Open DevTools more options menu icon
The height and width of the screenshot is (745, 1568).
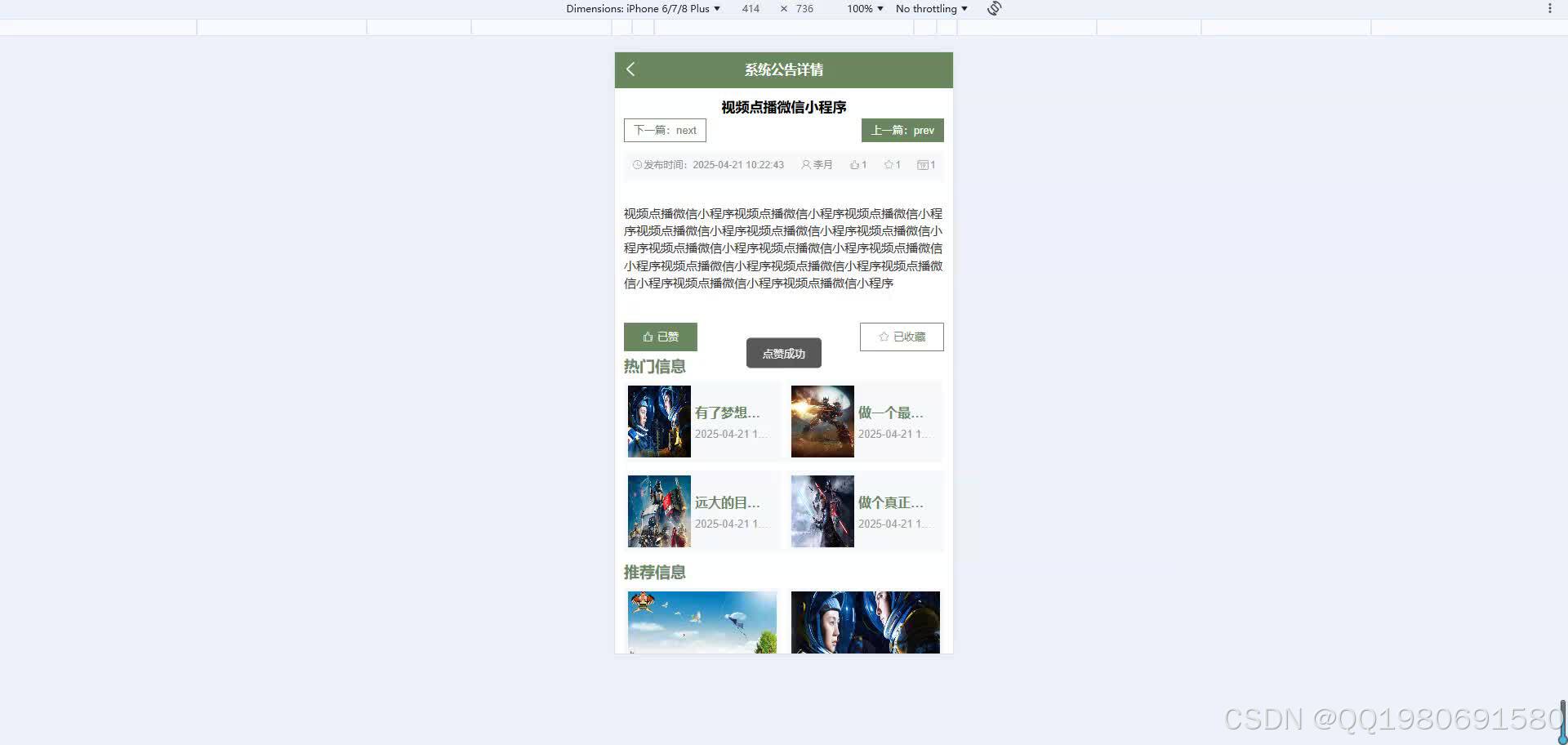(1549, 8)
